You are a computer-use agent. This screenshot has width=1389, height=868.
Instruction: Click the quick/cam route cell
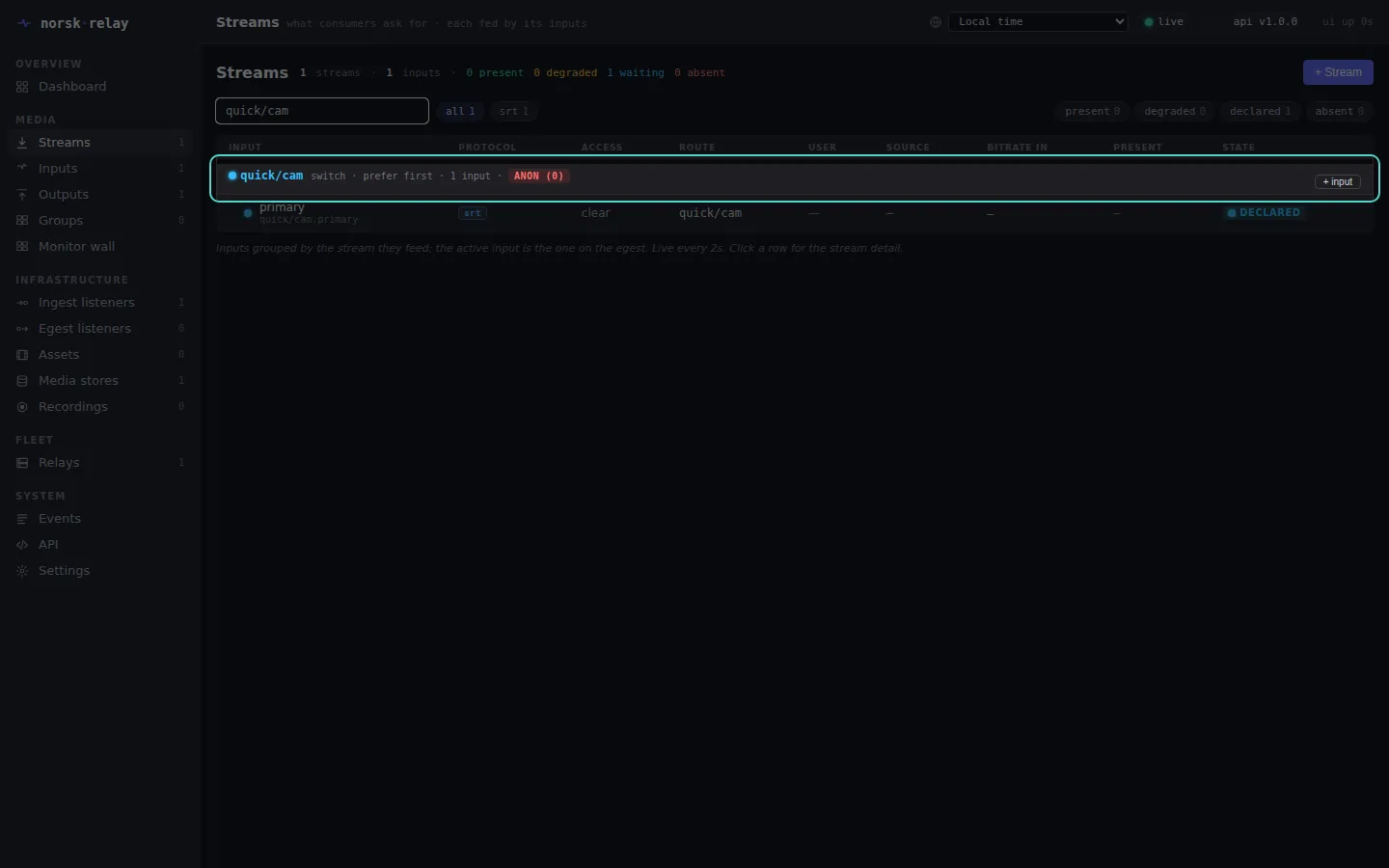(x=710, y=213)
